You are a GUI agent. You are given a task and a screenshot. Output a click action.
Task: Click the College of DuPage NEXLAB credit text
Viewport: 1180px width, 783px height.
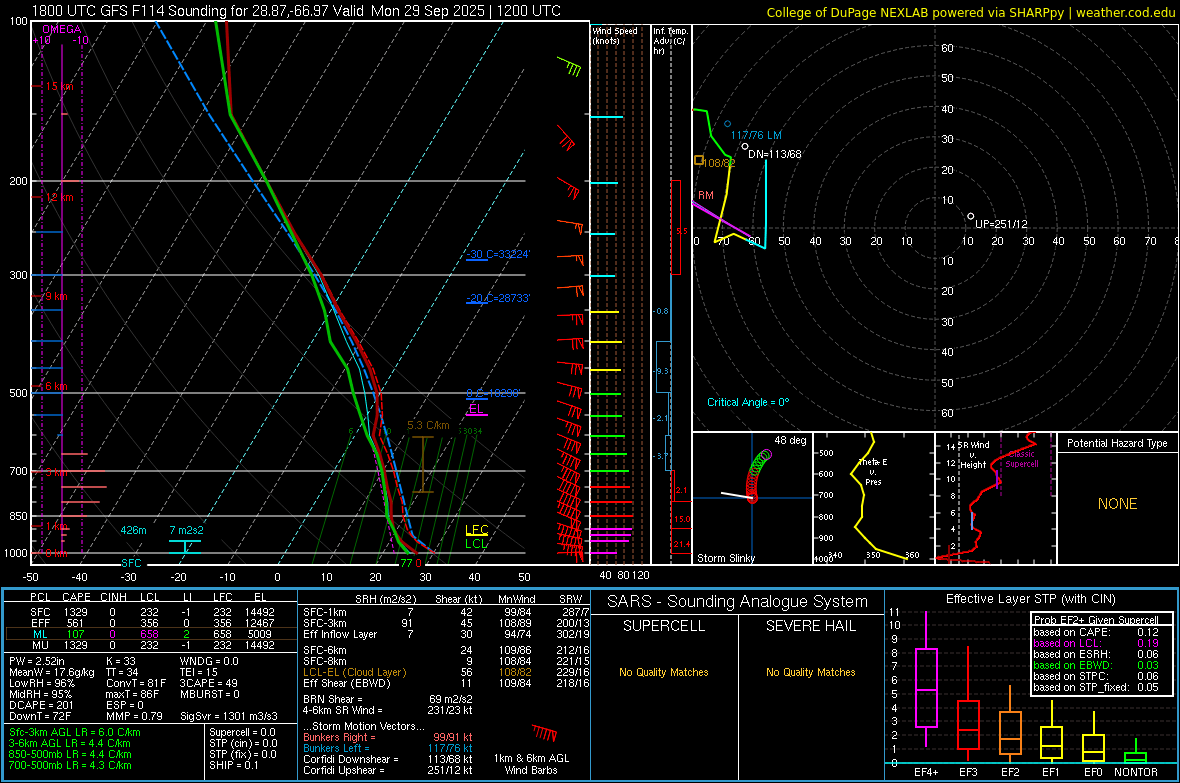coord(970,12)
